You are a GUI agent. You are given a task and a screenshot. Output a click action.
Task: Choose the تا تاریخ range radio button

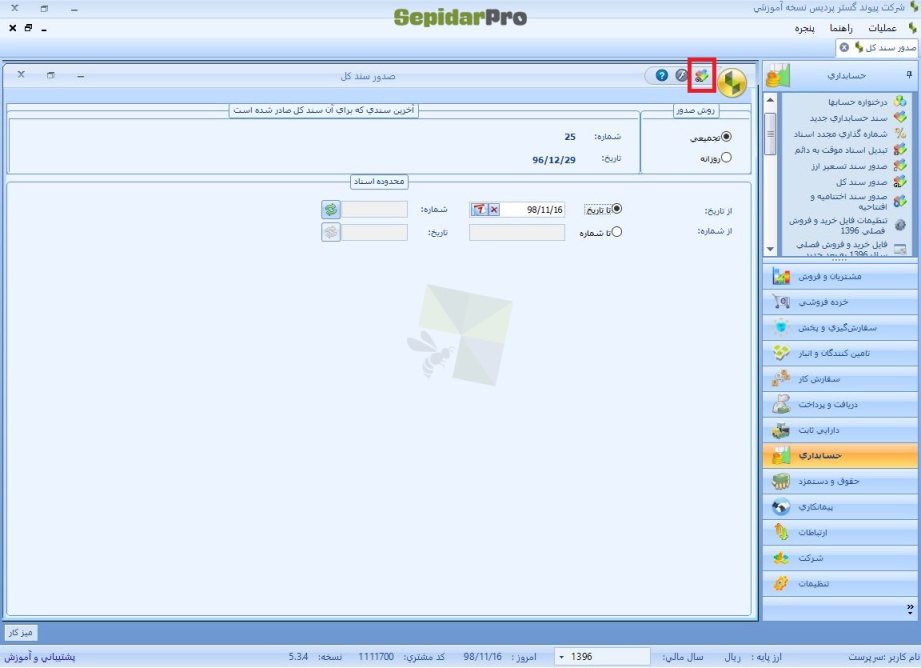tap(617, 209)
